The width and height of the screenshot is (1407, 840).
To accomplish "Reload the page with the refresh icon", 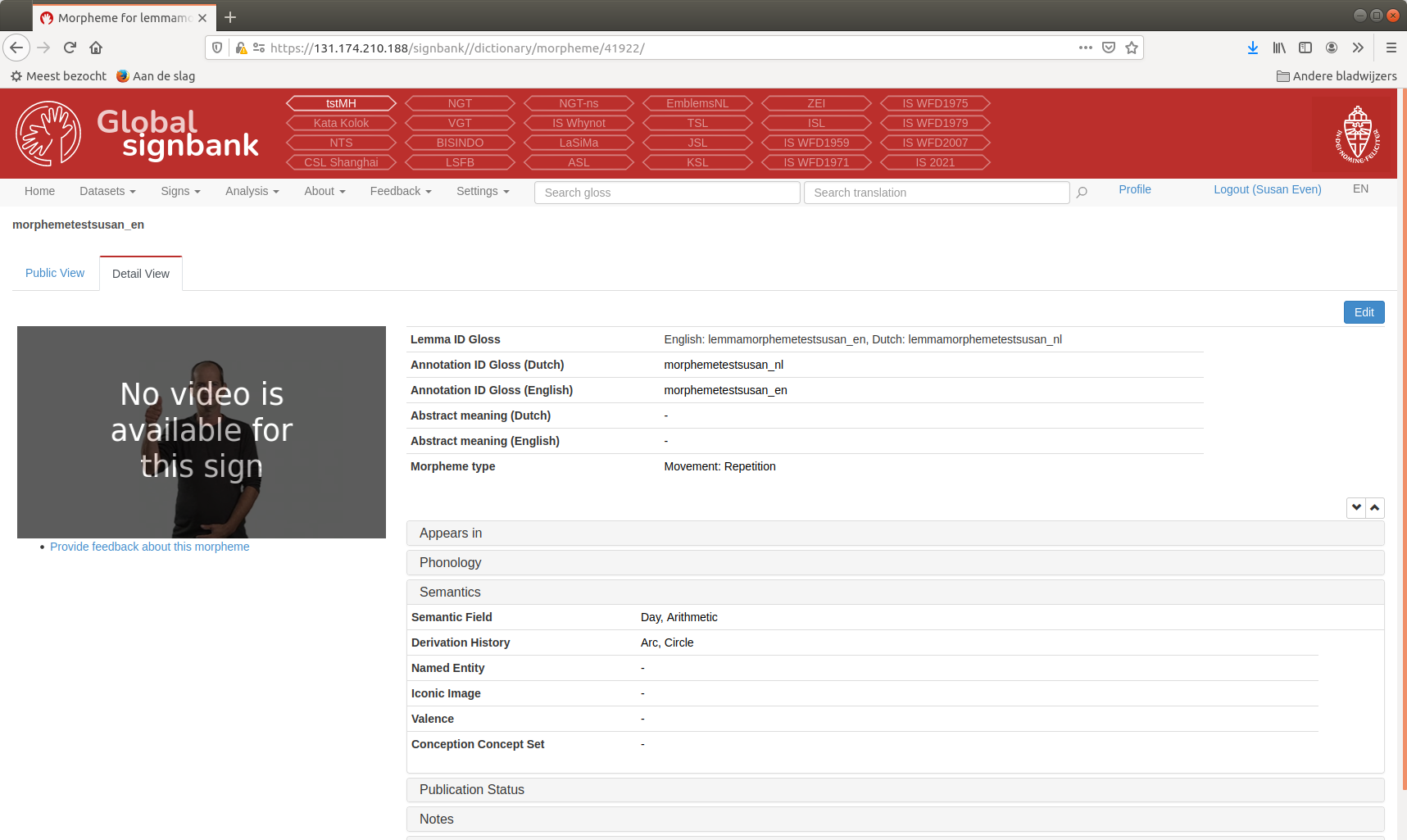I will (x=70, y=48).
